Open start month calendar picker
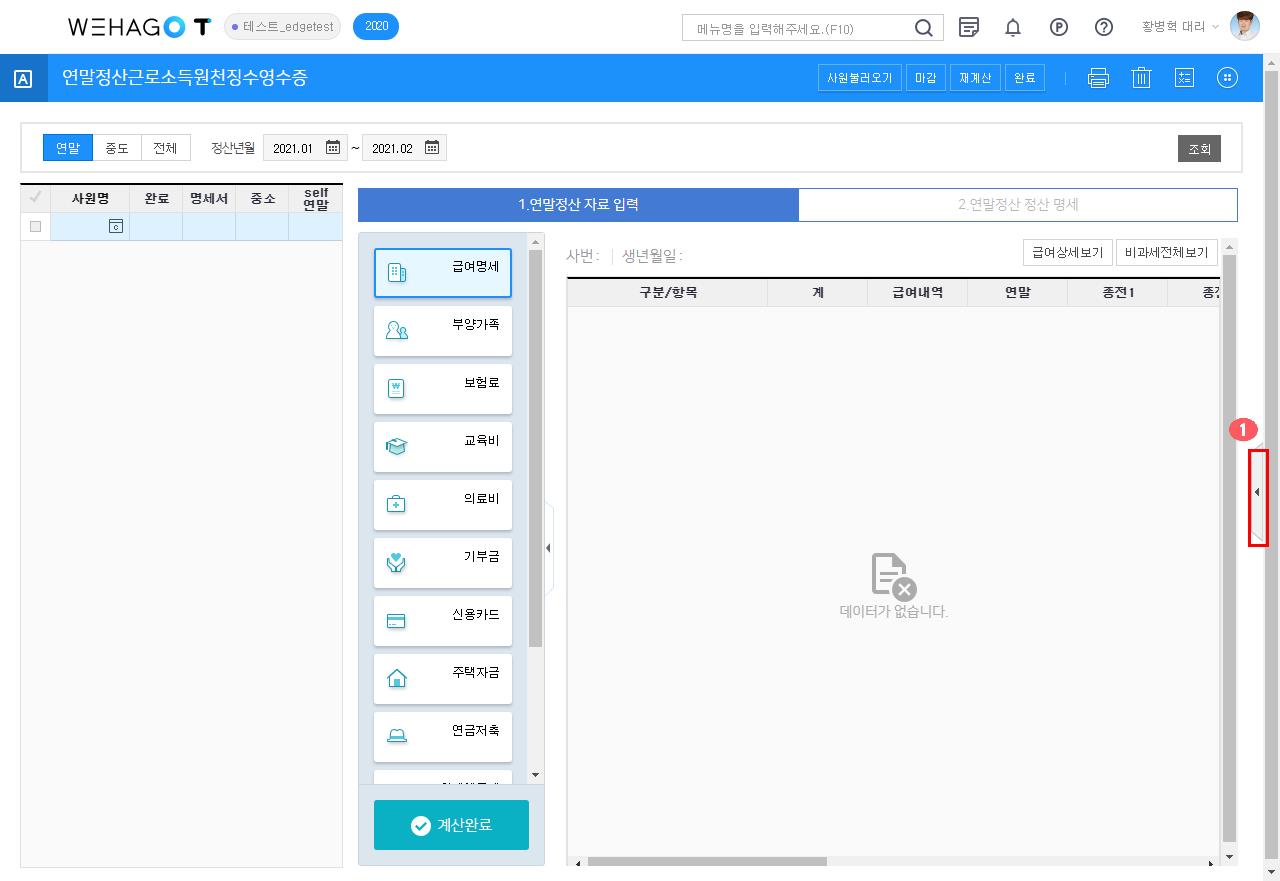This screenshot has width=1280, height=881. pyautogui.click(x=333, y=148)
